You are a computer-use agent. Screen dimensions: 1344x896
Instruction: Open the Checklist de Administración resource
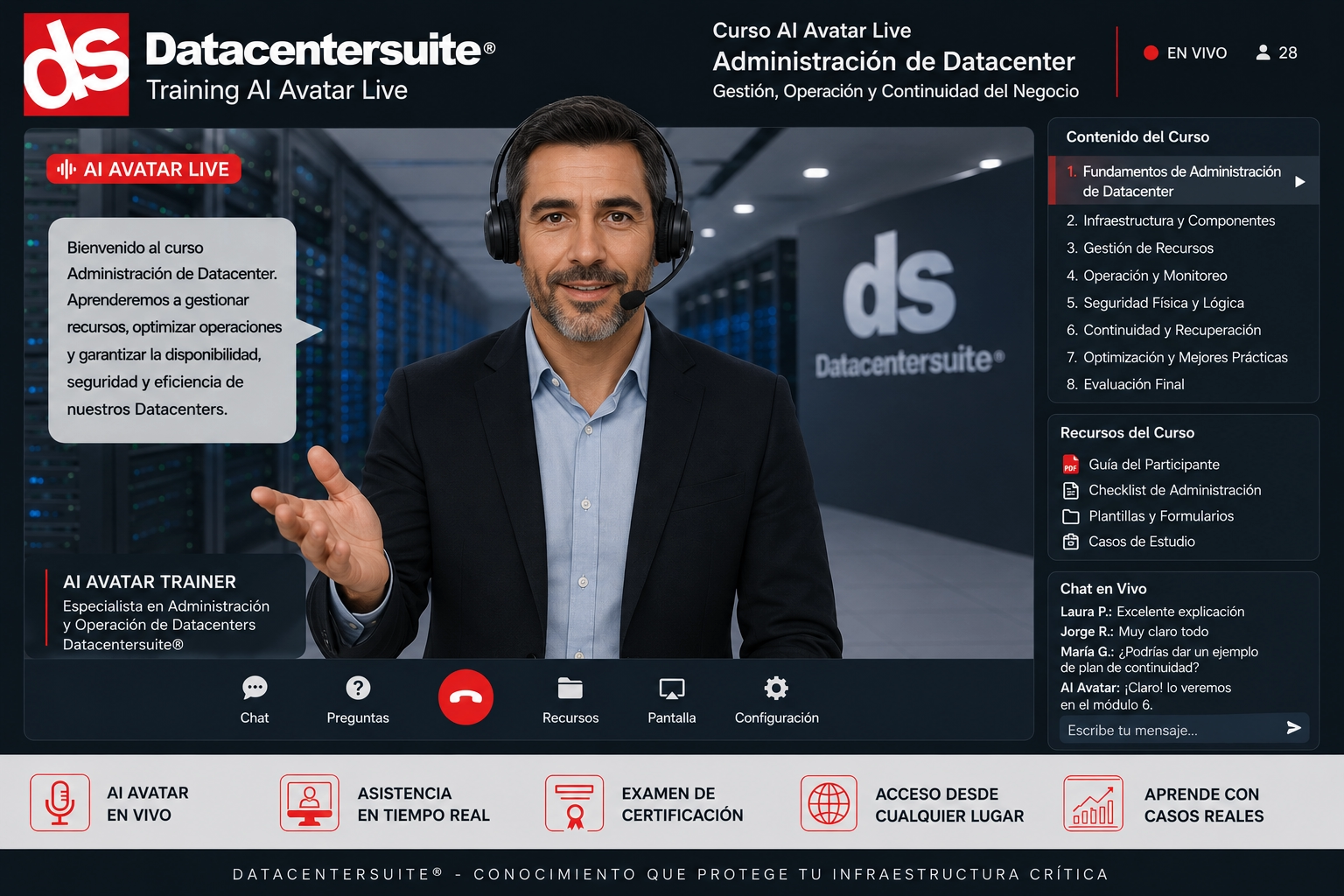point(1175,490)
